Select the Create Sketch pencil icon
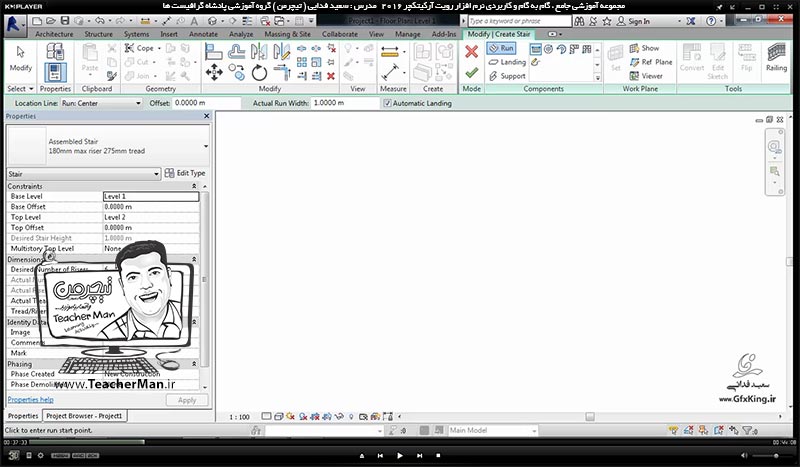800x467 pixels. 535,62
